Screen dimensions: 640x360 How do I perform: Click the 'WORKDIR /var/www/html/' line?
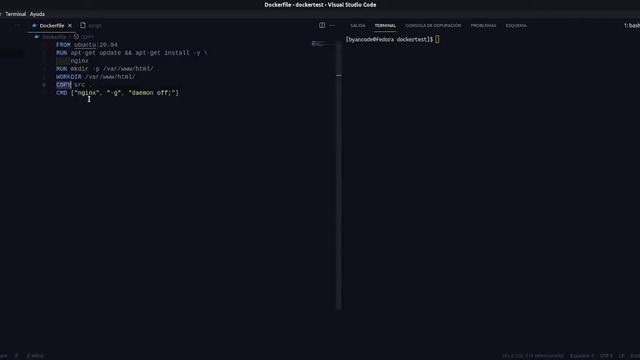coord(96,77)
